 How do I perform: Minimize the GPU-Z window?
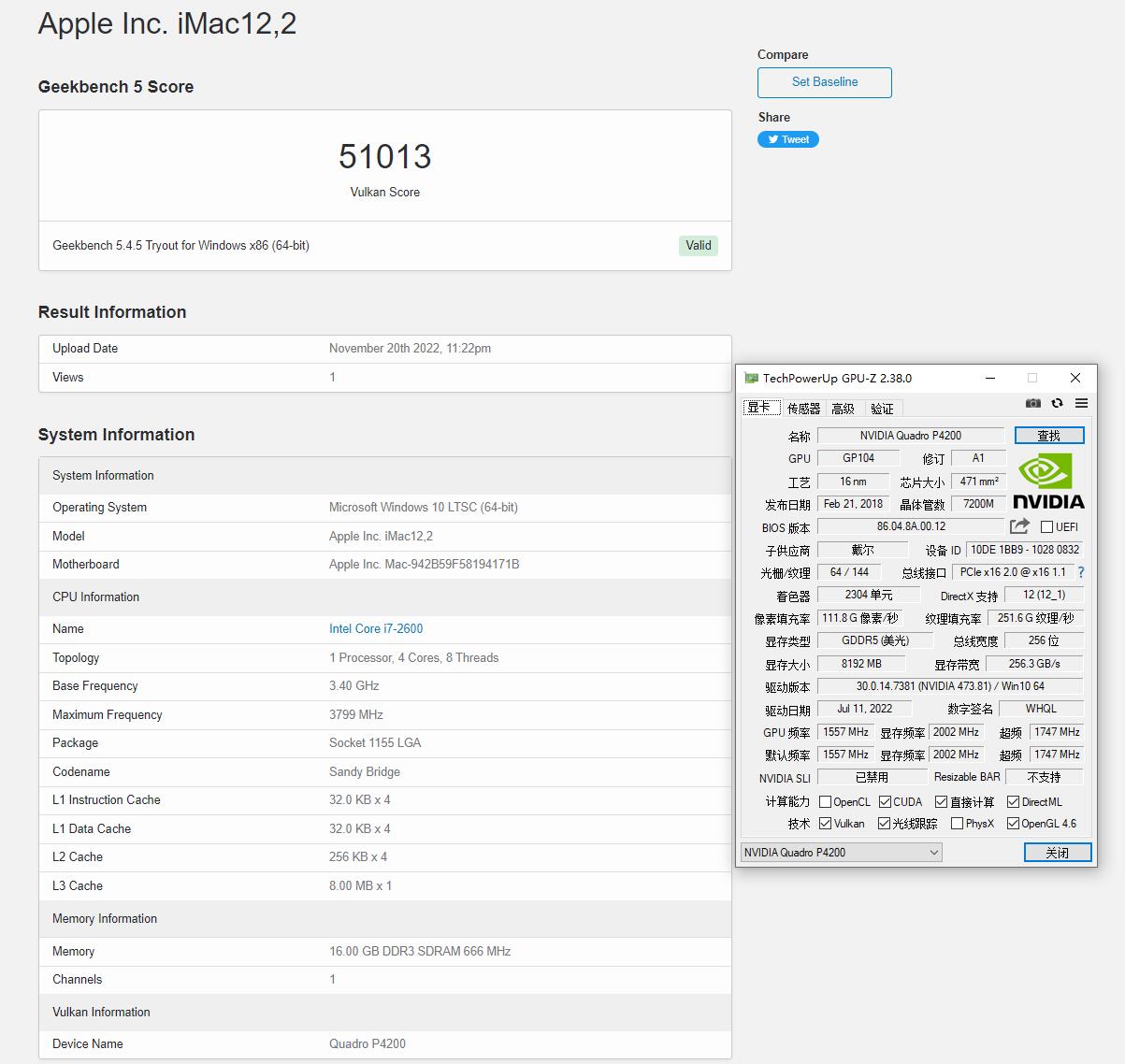pos(990,378)
